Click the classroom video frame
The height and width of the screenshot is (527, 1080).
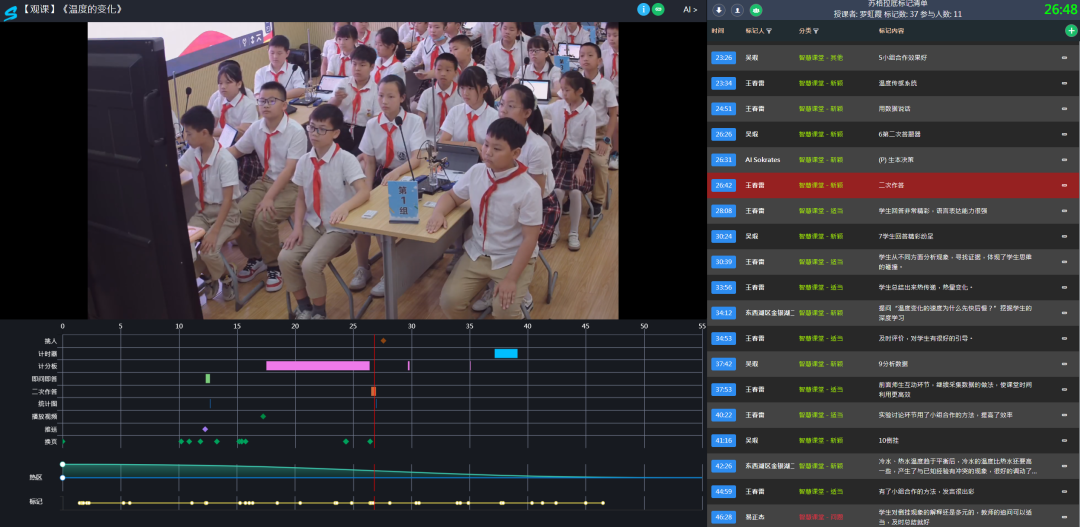[x=353, y=170]
